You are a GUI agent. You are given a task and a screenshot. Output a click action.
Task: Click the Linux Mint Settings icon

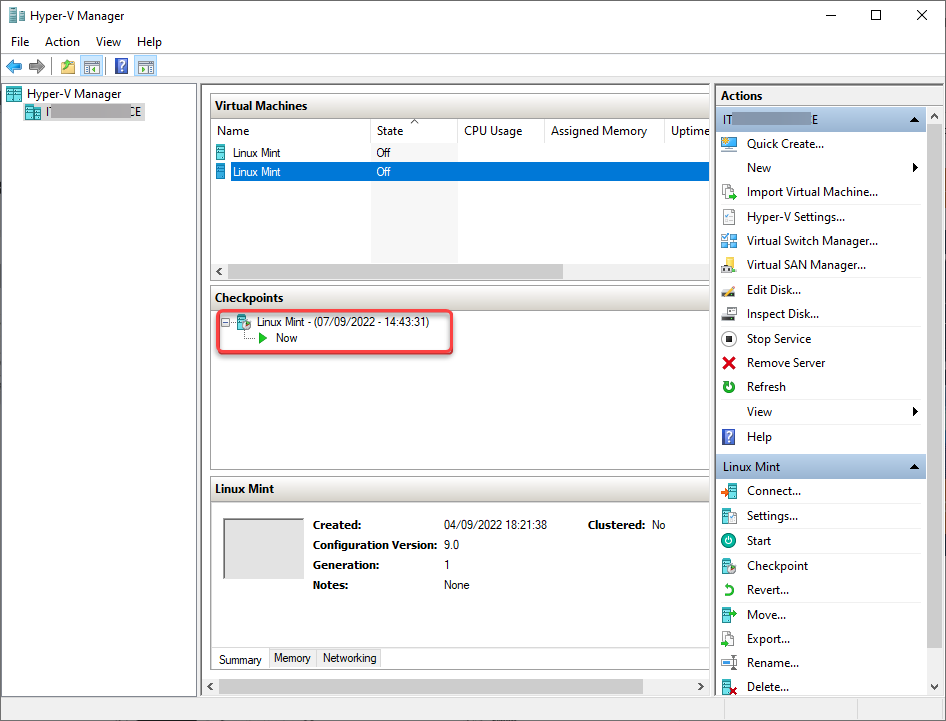coord(729,516)
